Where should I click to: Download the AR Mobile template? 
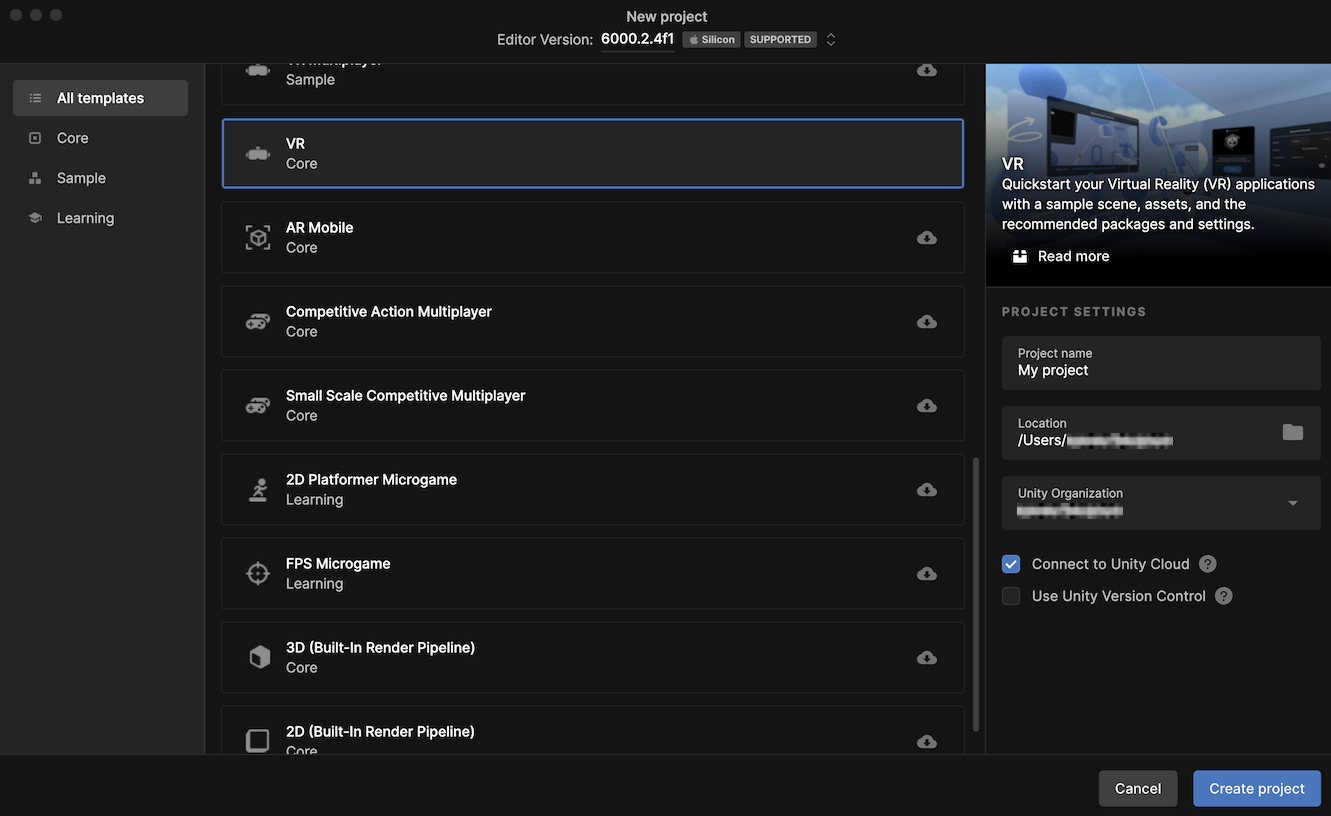point(927,238)
